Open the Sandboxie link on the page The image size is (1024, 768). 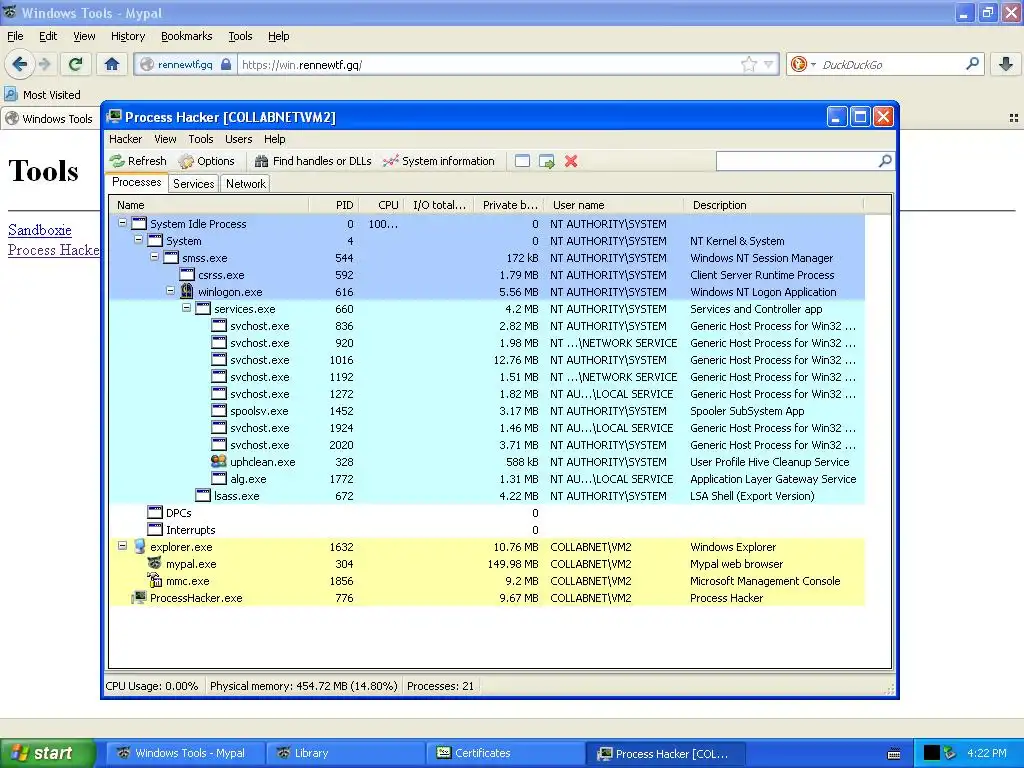click(x=40, y=230)
